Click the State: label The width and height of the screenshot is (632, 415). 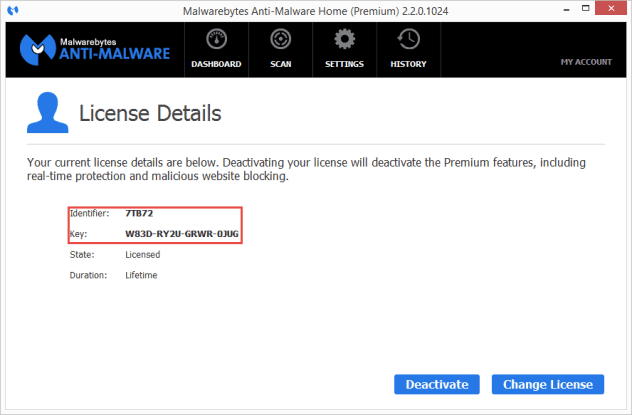(x=82, y=255)
